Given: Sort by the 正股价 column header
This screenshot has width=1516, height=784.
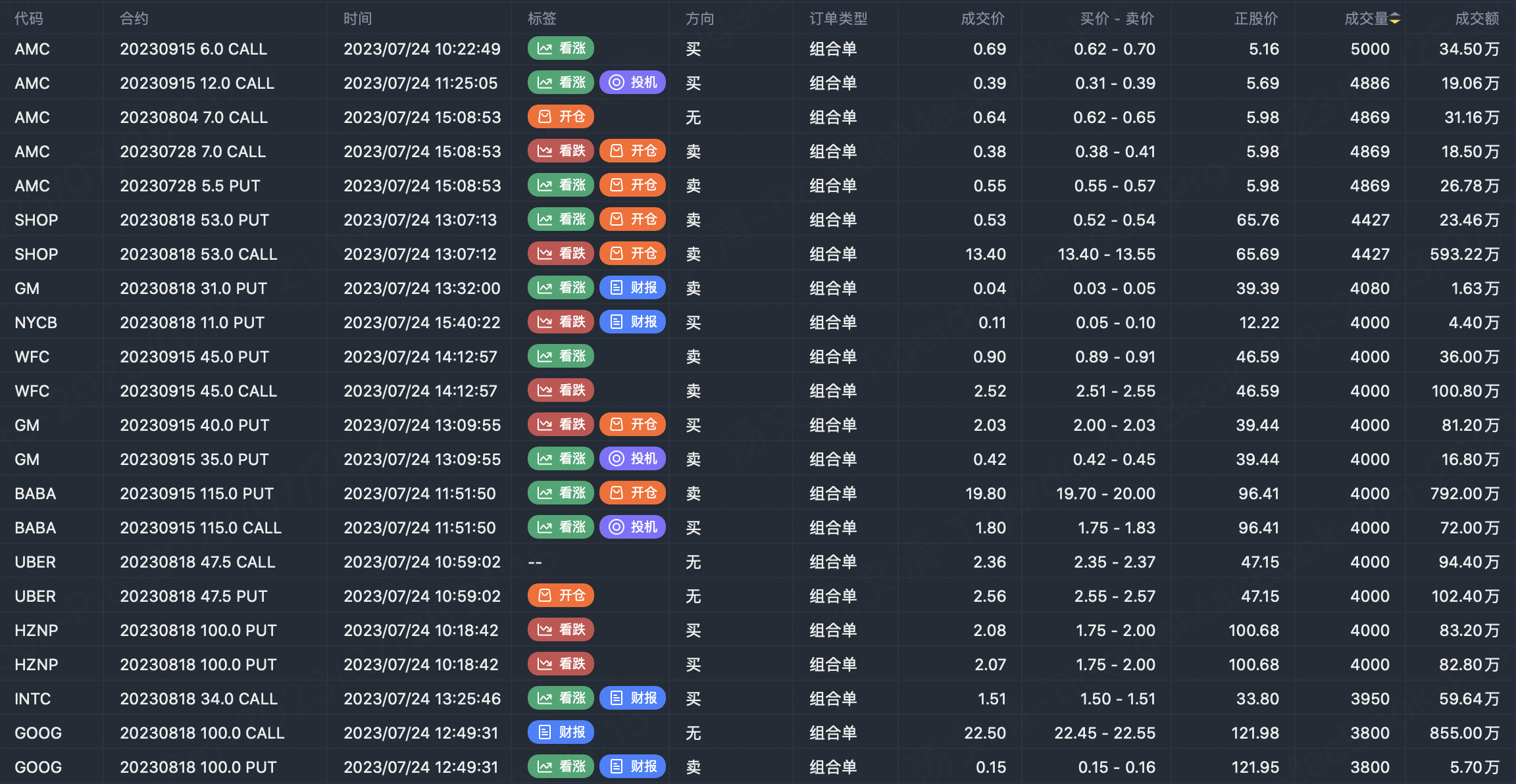Looking at the screenshot, I should [1257, 18].
